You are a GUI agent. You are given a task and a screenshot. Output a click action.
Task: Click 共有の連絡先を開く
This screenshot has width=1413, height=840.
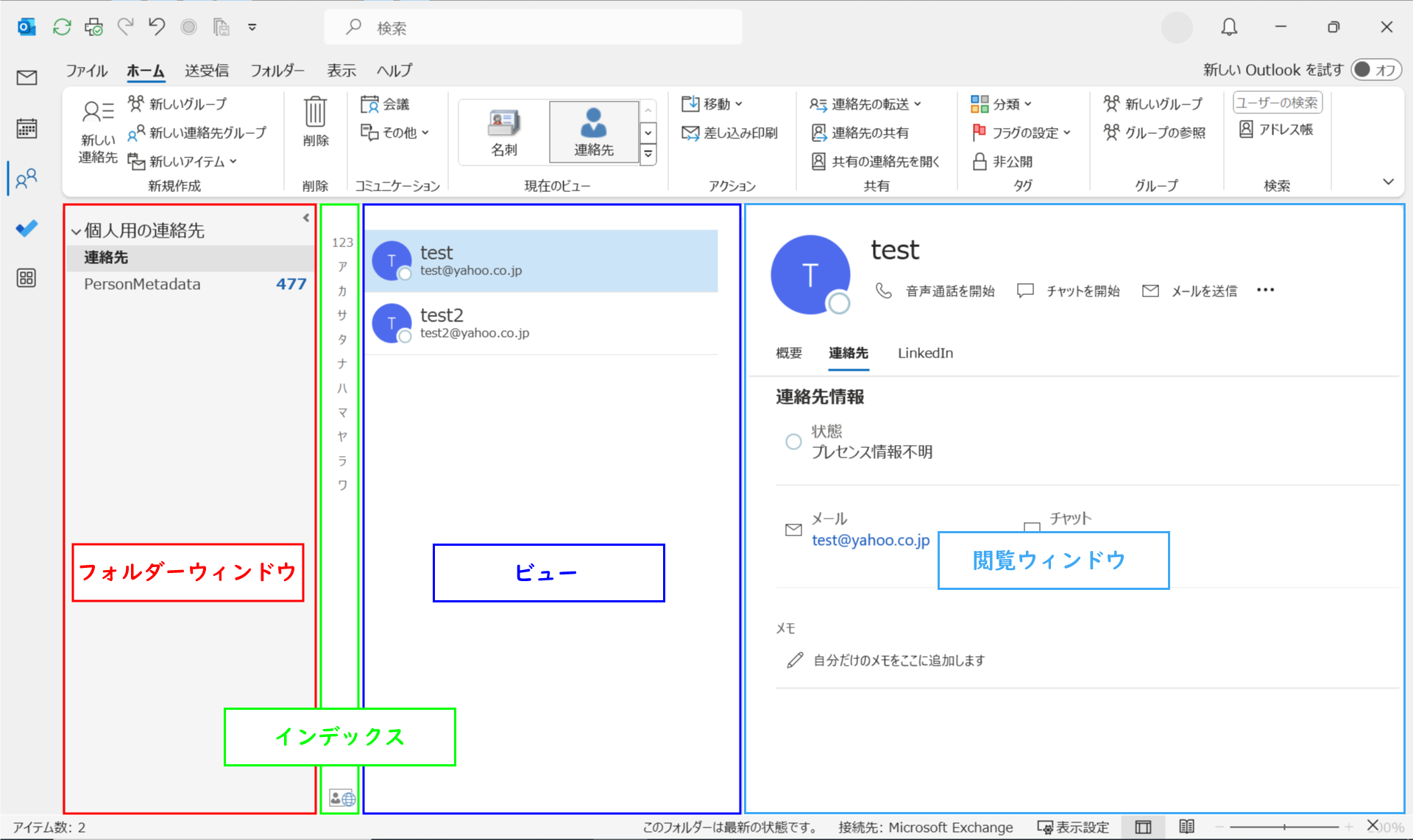click(x=876, y=161)
